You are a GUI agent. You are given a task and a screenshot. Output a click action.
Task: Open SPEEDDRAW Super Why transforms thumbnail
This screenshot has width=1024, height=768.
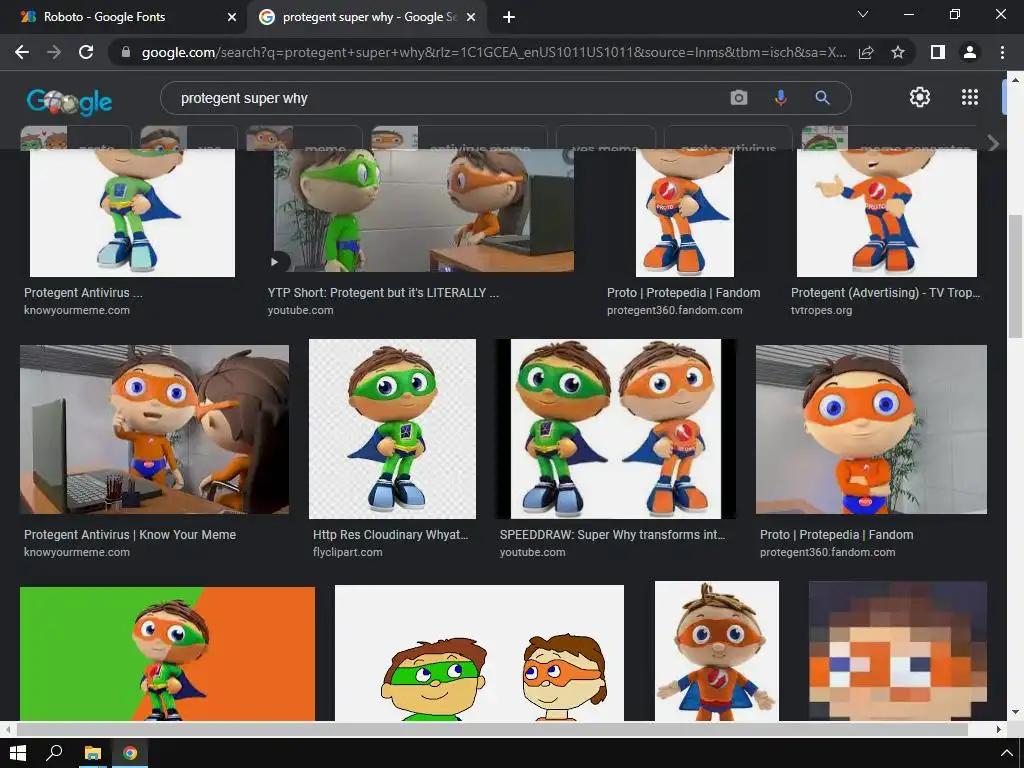point(616,429)
